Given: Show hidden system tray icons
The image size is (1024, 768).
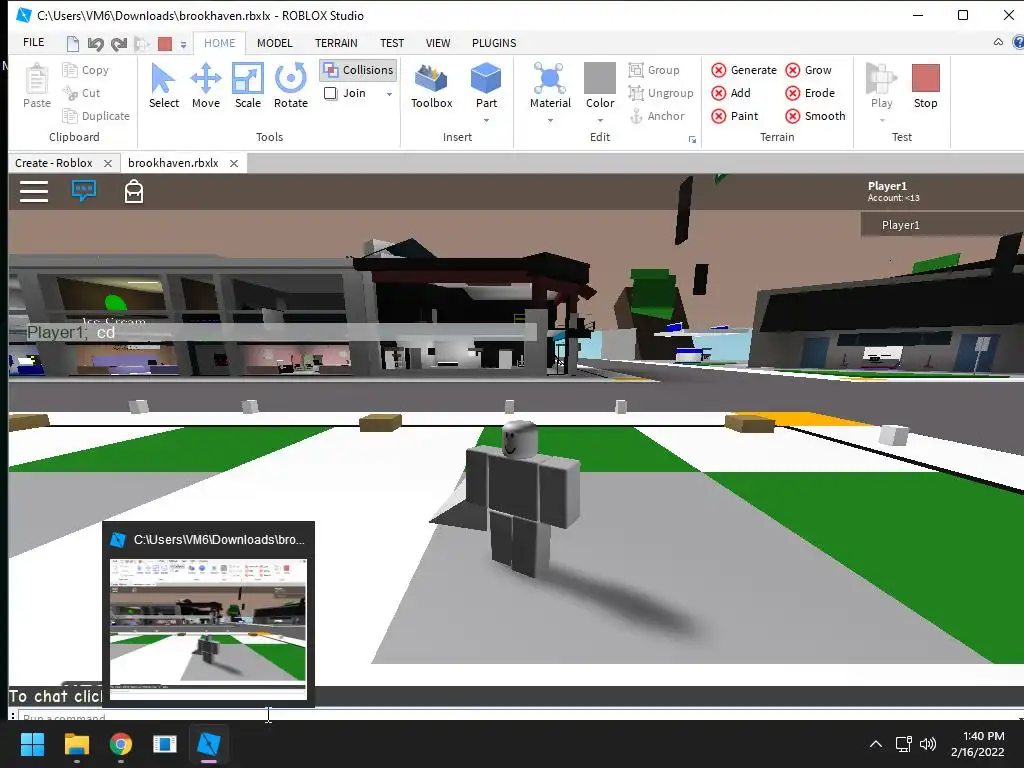Looking at the screenshot, I should [876, 744].
